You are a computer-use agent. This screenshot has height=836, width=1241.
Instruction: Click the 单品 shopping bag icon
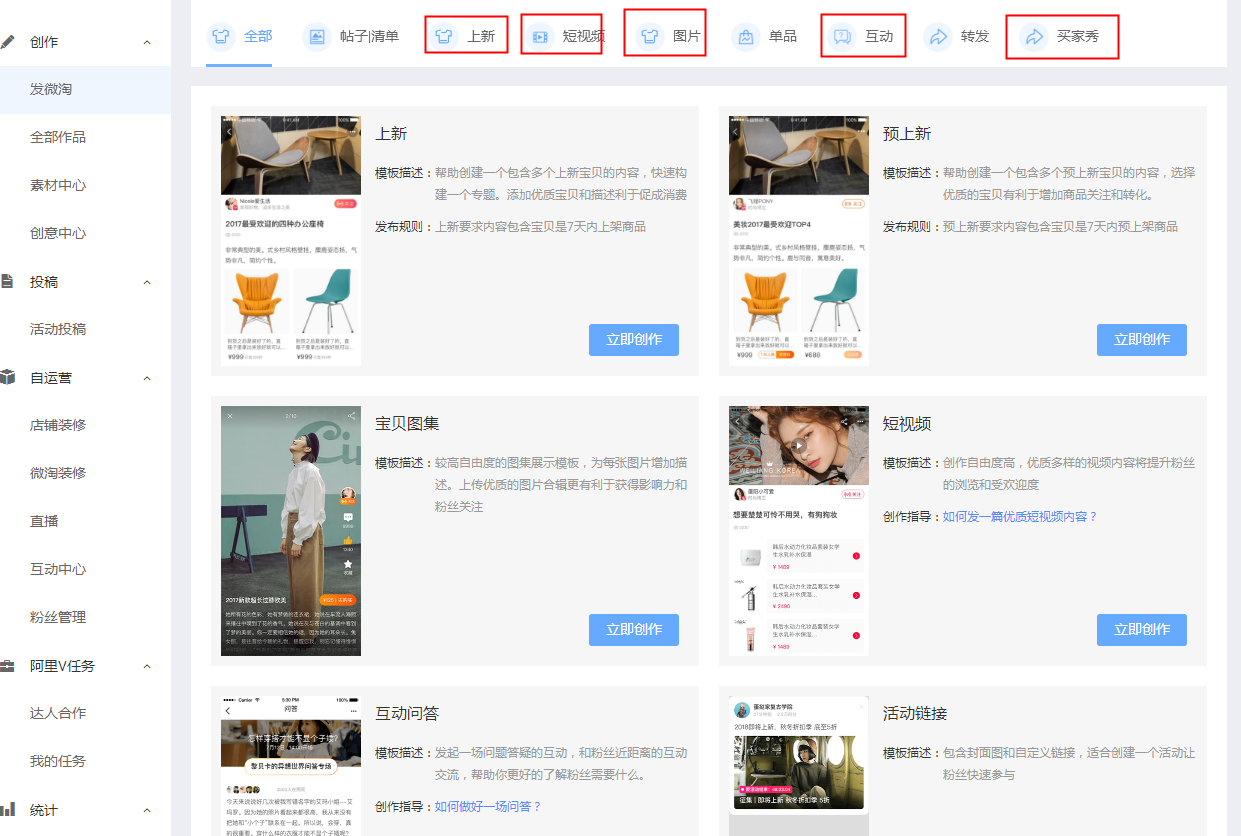coord(745,37)
